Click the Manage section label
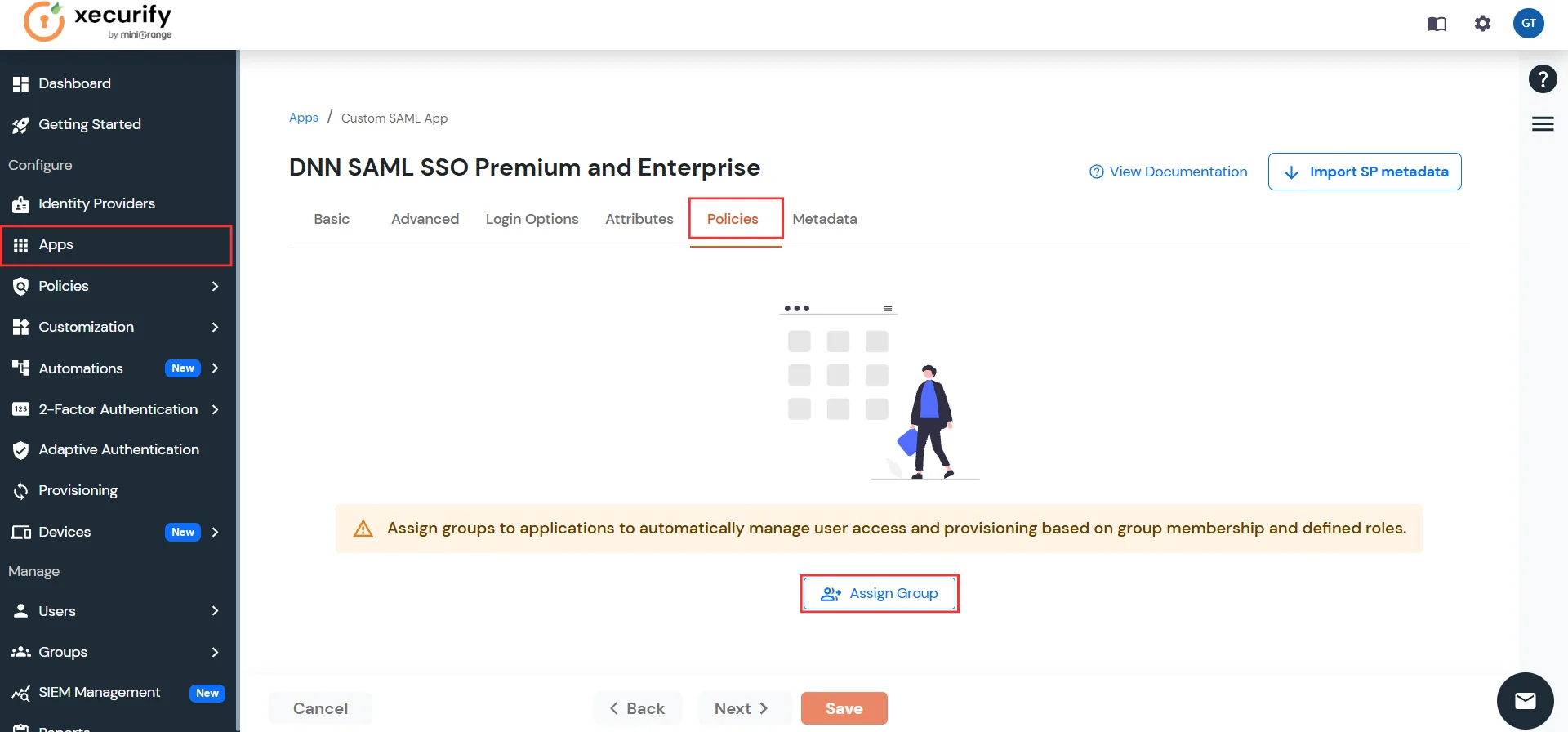 [x=33, y=571]
